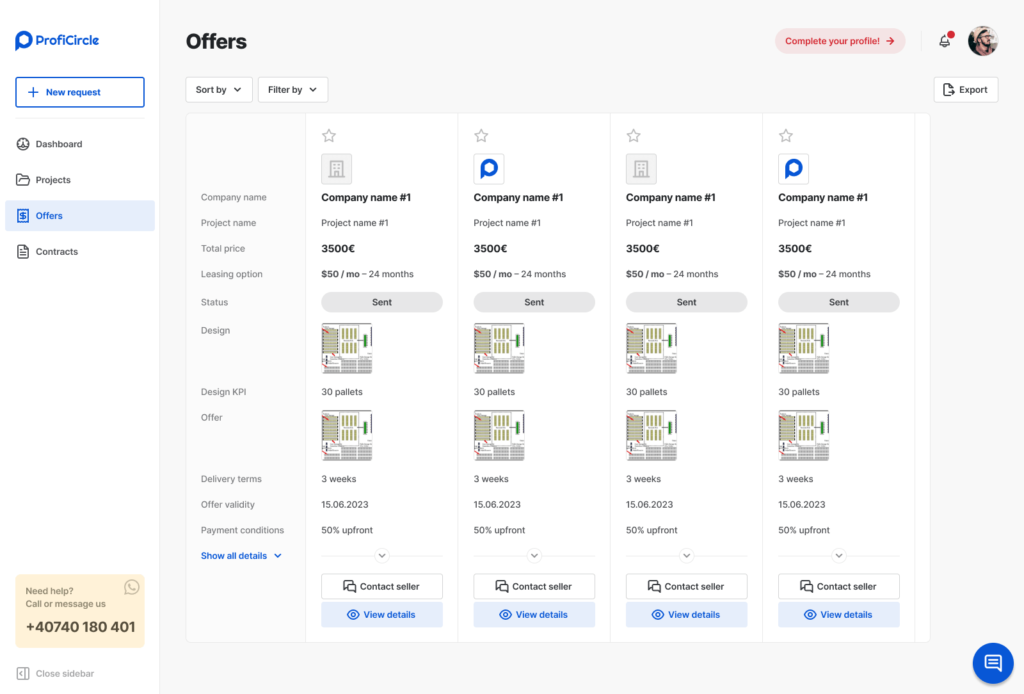Click Contact seller on the first offer
The width and height of the screenshot is (1024, 694).
[381, 586]
